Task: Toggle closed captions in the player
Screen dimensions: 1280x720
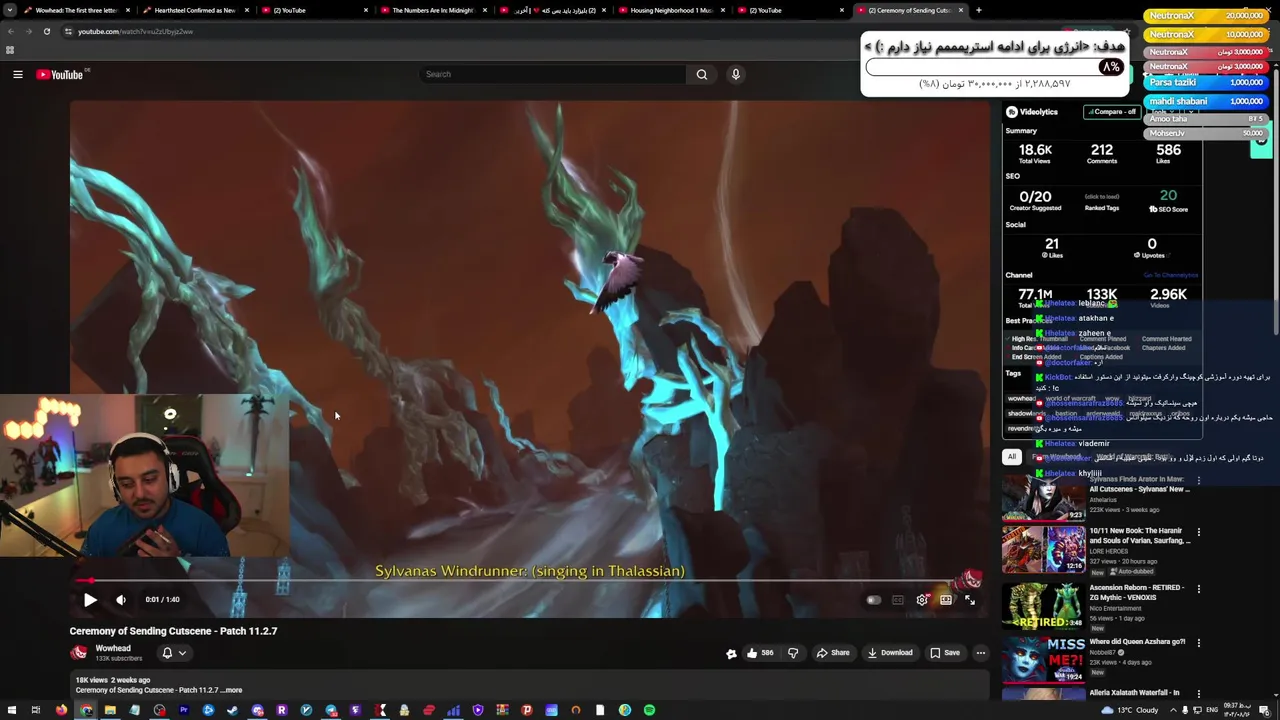Action: coord(898,600)
